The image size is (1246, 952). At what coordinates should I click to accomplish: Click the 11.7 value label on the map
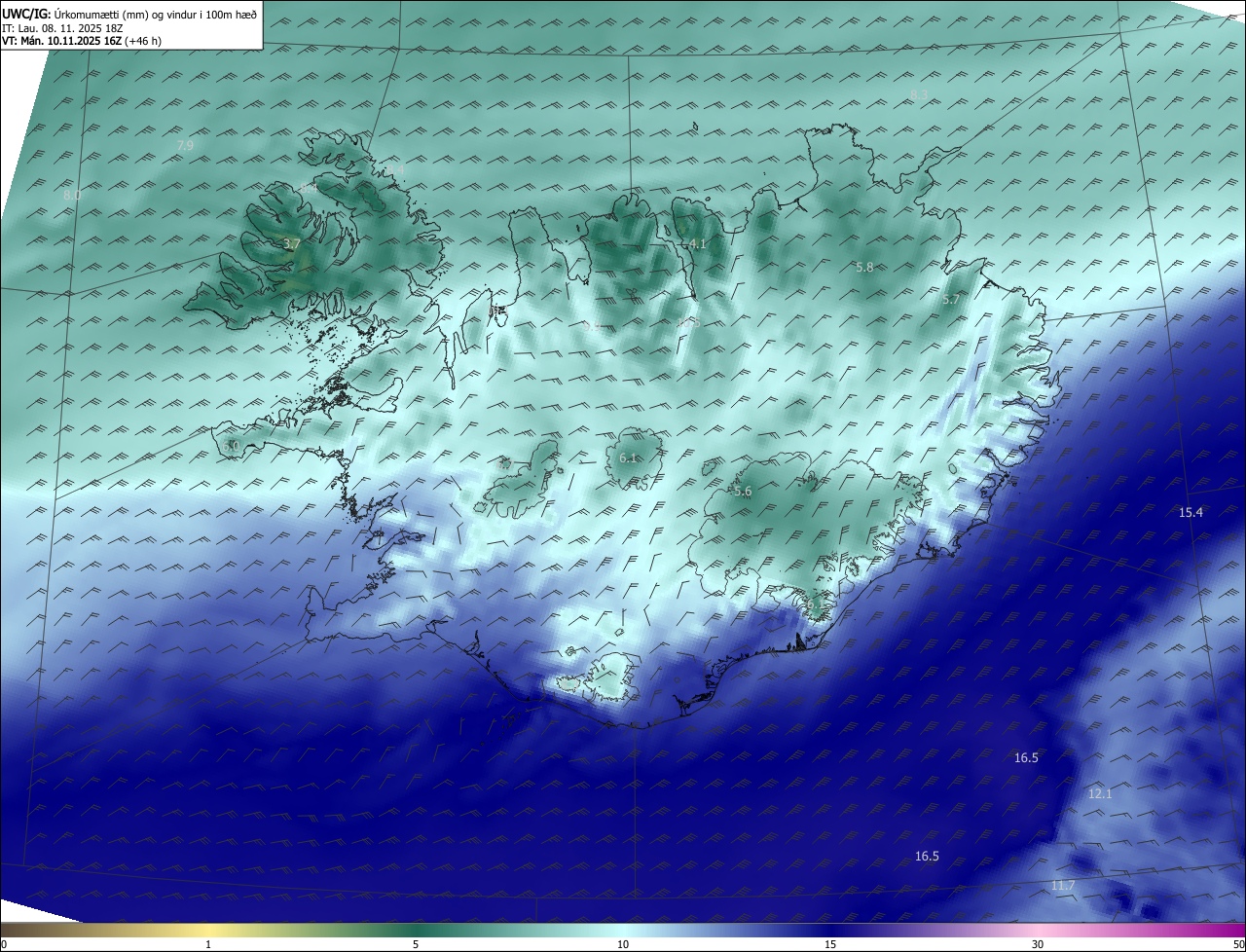[x=1063, y=885]
